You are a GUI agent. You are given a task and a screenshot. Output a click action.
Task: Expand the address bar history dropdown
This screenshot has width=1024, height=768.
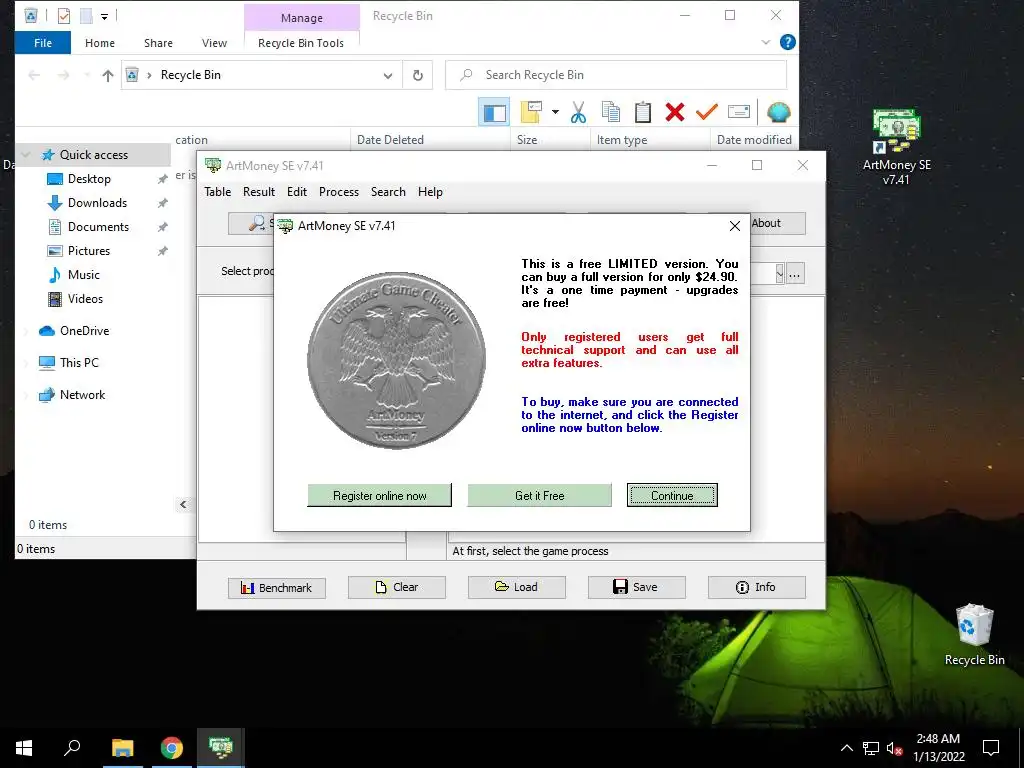(x=388, y=76)
